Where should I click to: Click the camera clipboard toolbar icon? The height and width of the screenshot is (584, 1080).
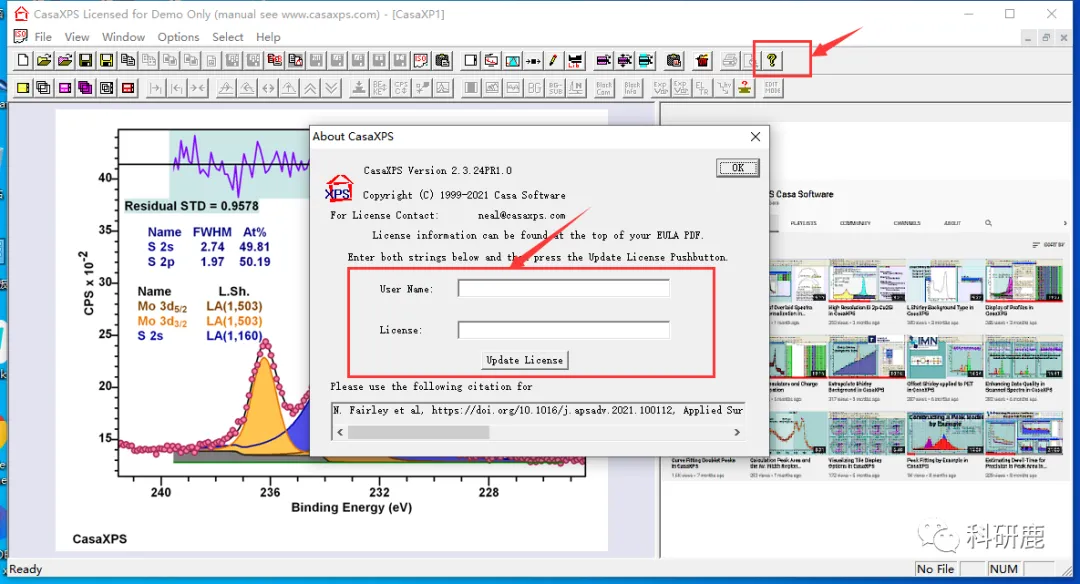674,61
